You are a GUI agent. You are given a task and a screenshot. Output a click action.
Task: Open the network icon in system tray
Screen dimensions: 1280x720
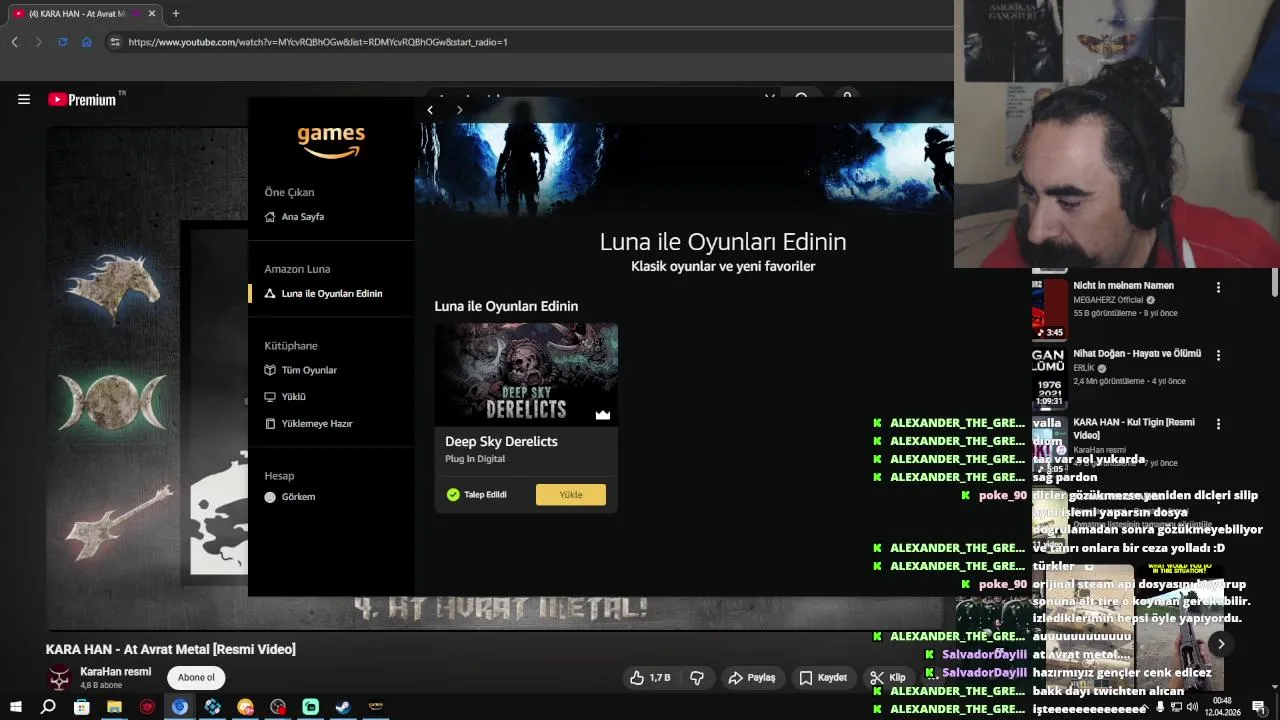[1176, 707]
